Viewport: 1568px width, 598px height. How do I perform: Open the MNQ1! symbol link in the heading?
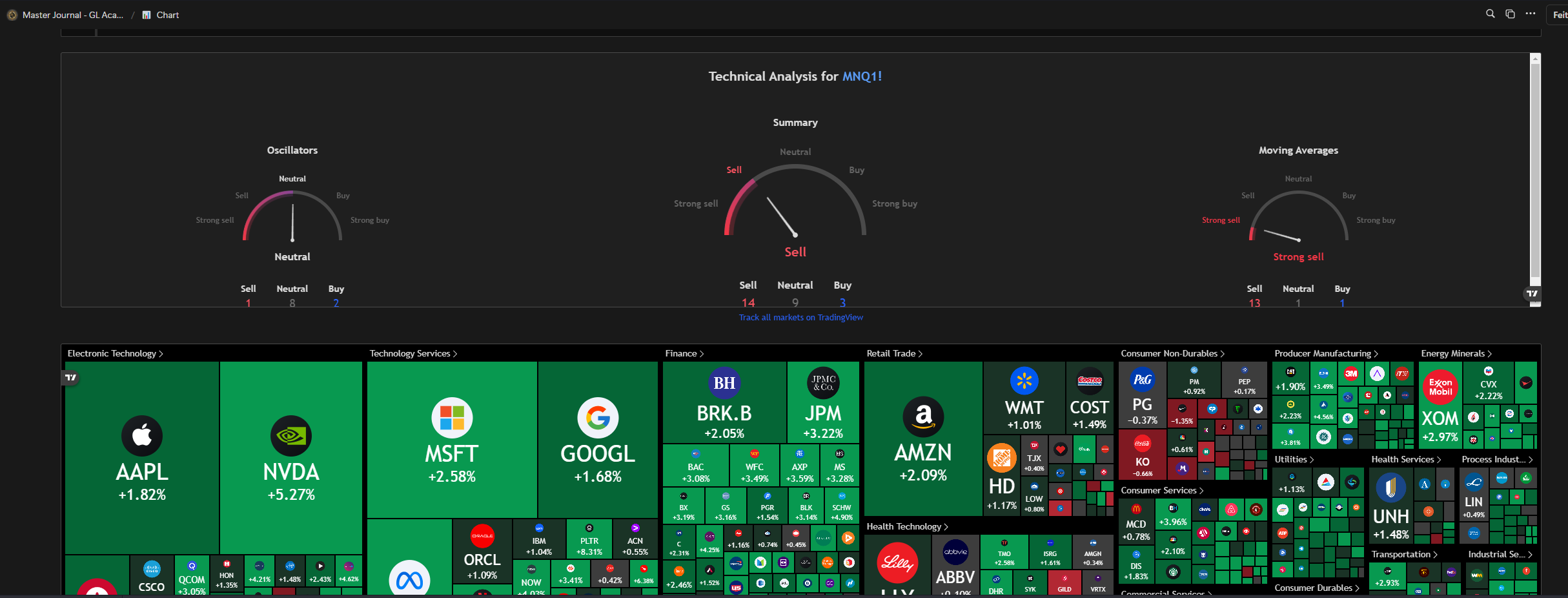[862, 76]
